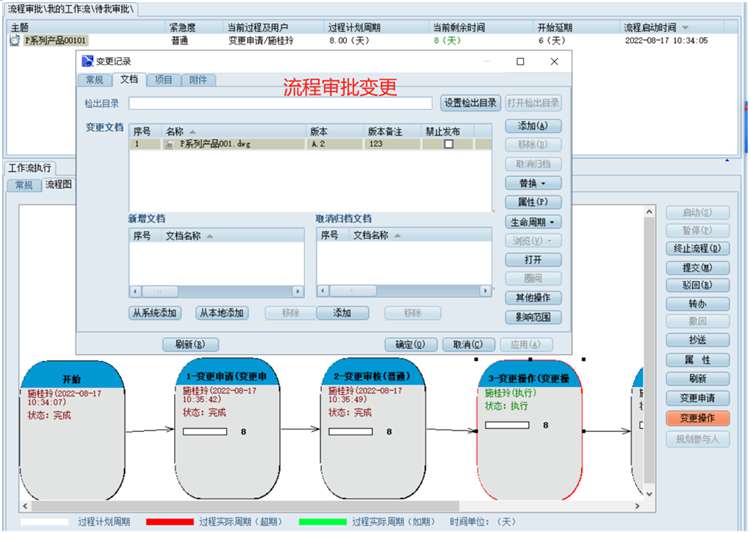Click the orange 变更操作 button
Viewport: 750px width, 534px height.
697,418
